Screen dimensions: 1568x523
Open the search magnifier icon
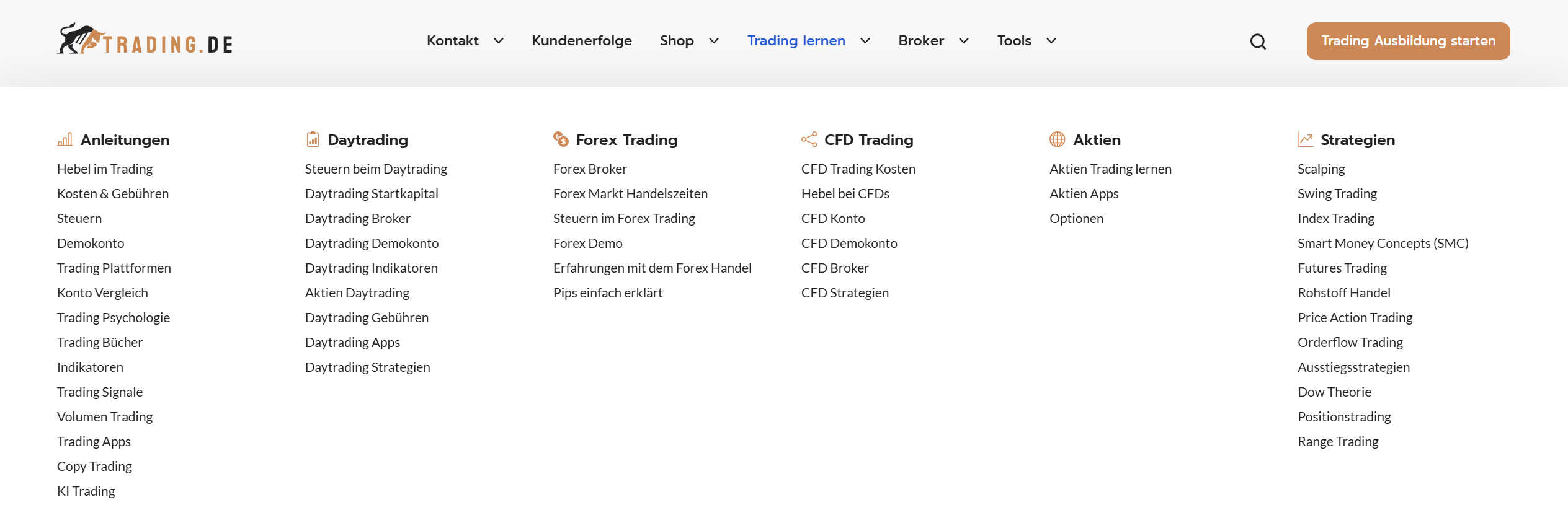pos(1258,42)
